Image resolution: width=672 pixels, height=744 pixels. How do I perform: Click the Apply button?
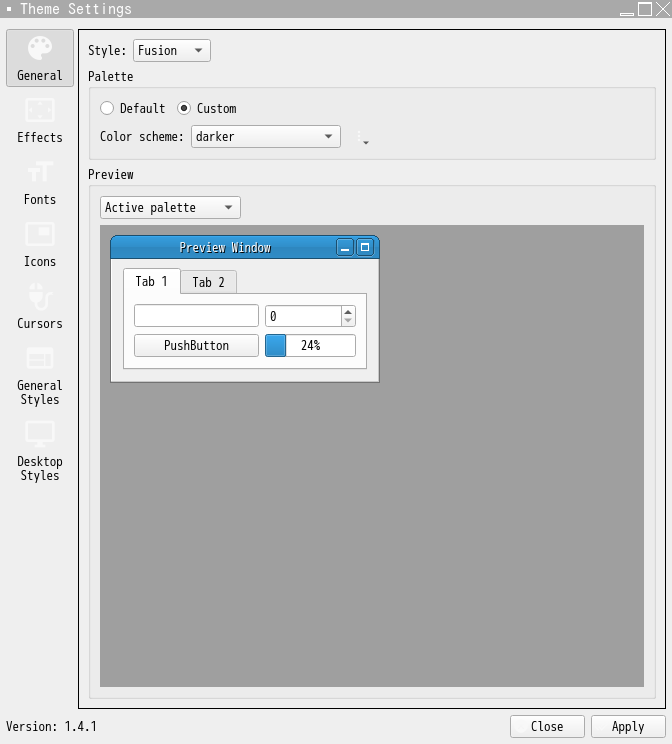coord(628,726)
